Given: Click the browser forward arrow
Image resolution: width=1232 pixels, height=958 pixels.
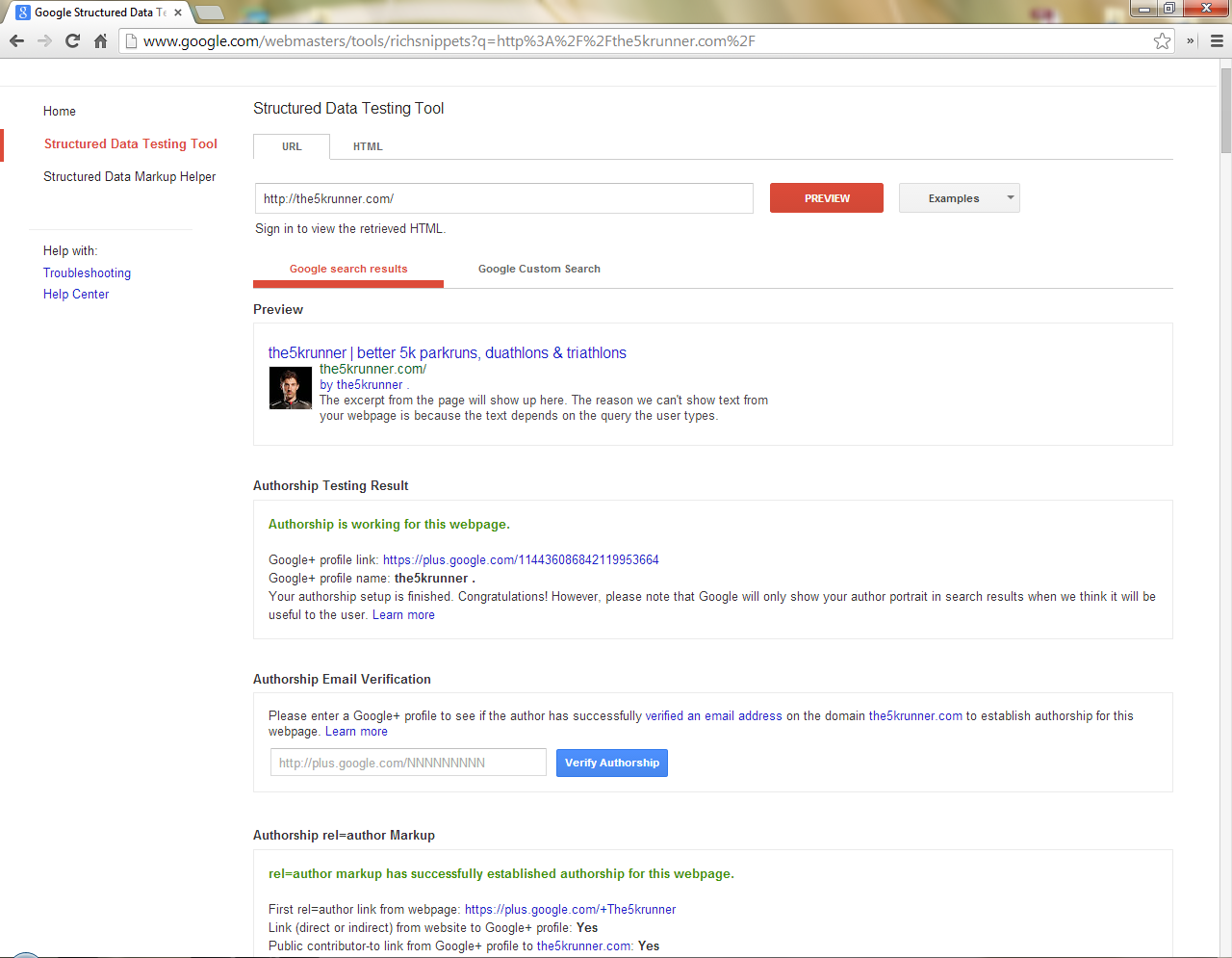Looking at the screenshot, I should (44, 41).
